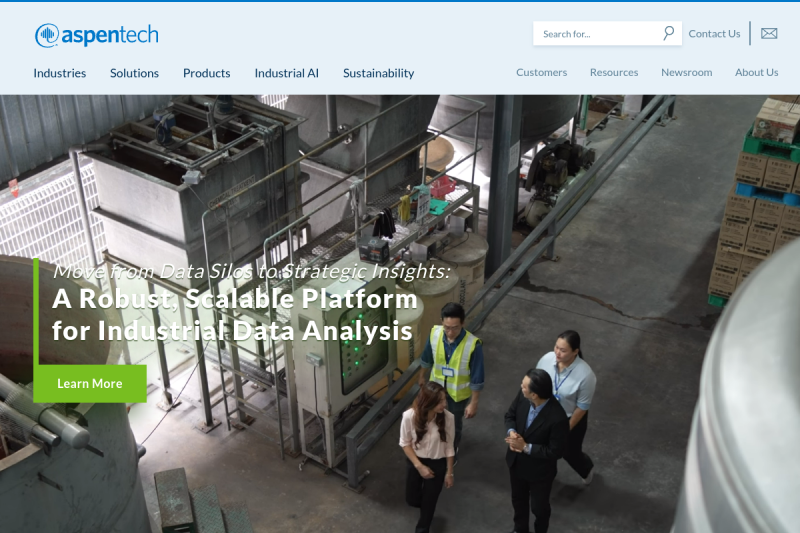Visit the Newsroom link
Screen dimensions: 800x533
[686, 72]
